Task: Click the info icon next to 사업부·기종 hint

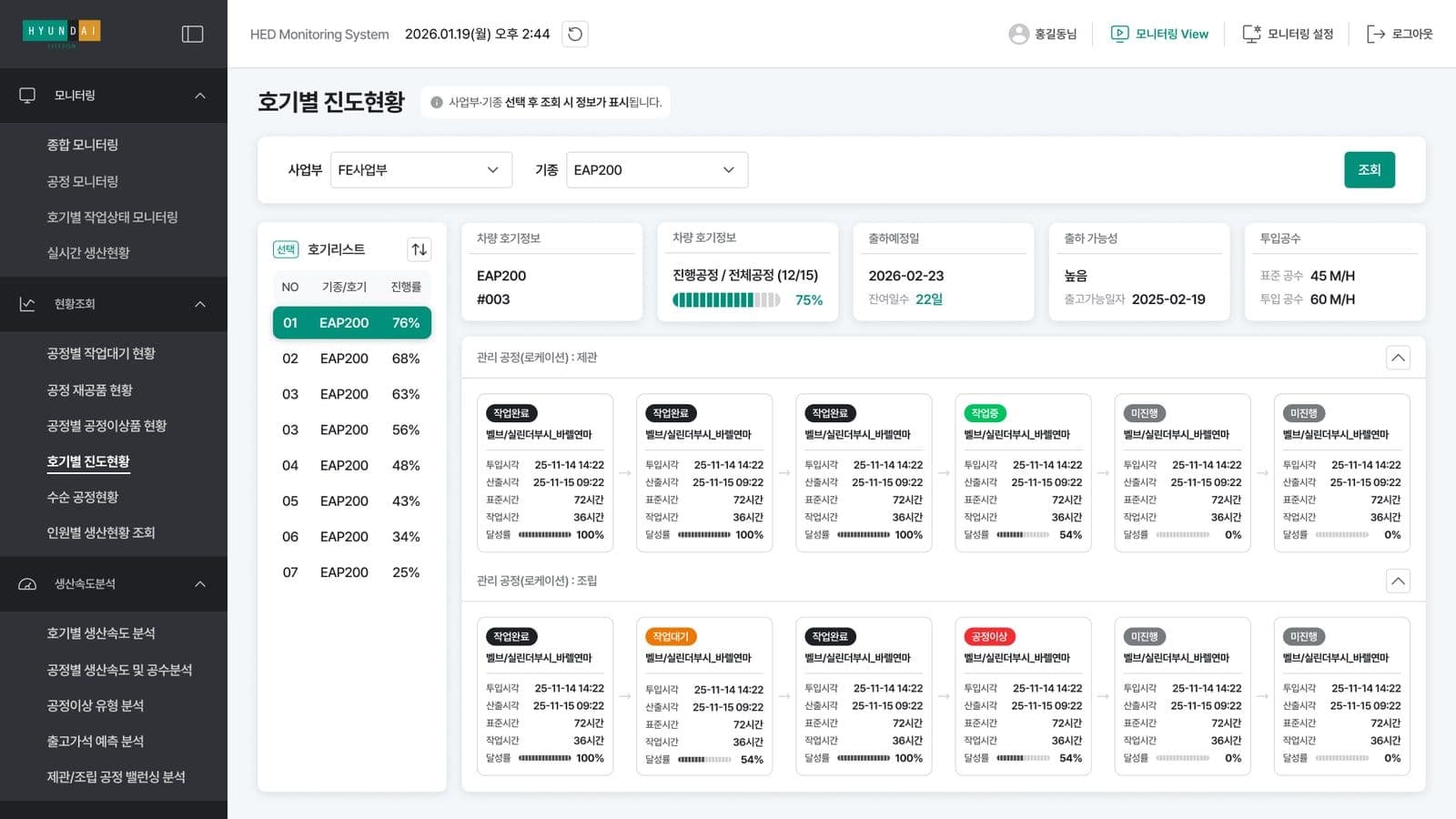Action: click(437, 102)
